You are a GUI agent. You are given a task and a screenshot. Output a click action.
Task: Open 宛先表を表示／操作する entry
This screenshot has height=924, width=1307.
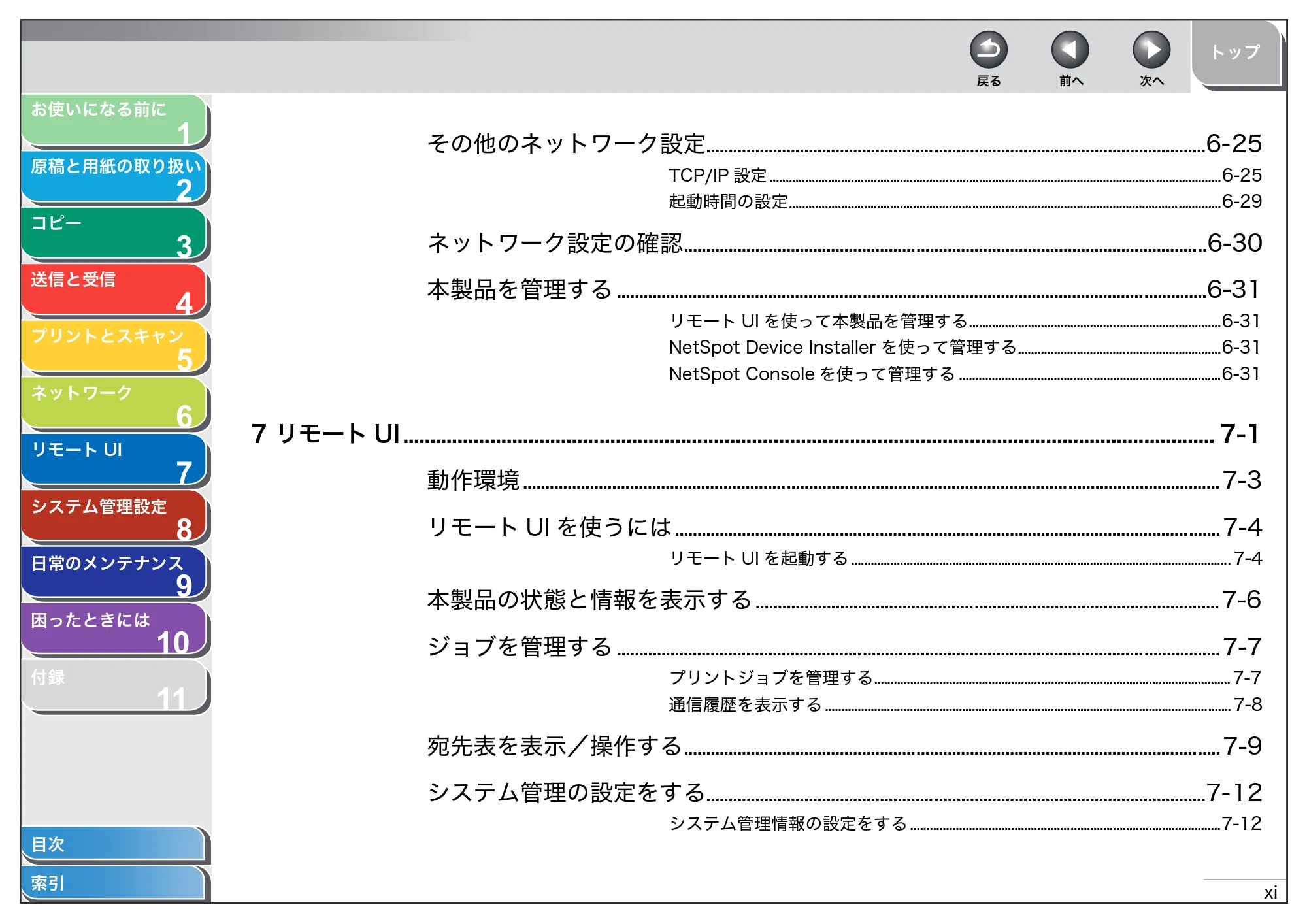point(844,746)
